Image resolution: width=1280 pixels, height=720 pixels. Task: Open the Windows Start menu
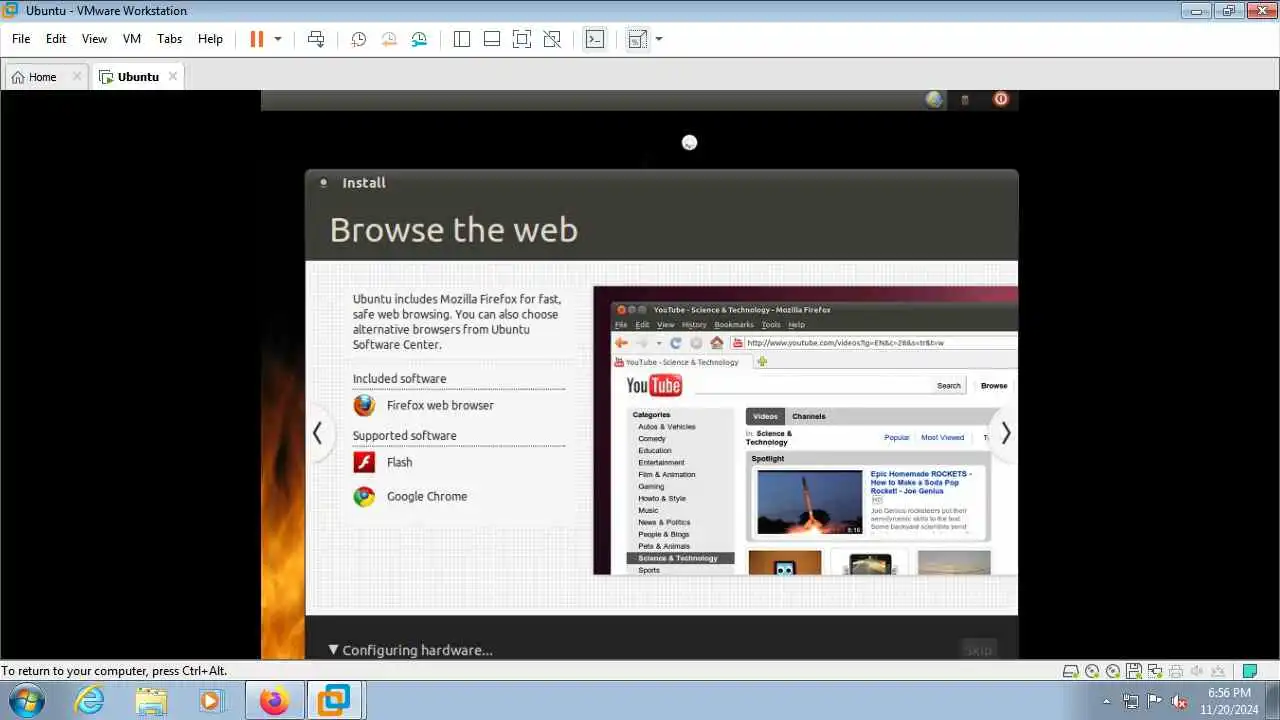25,700
